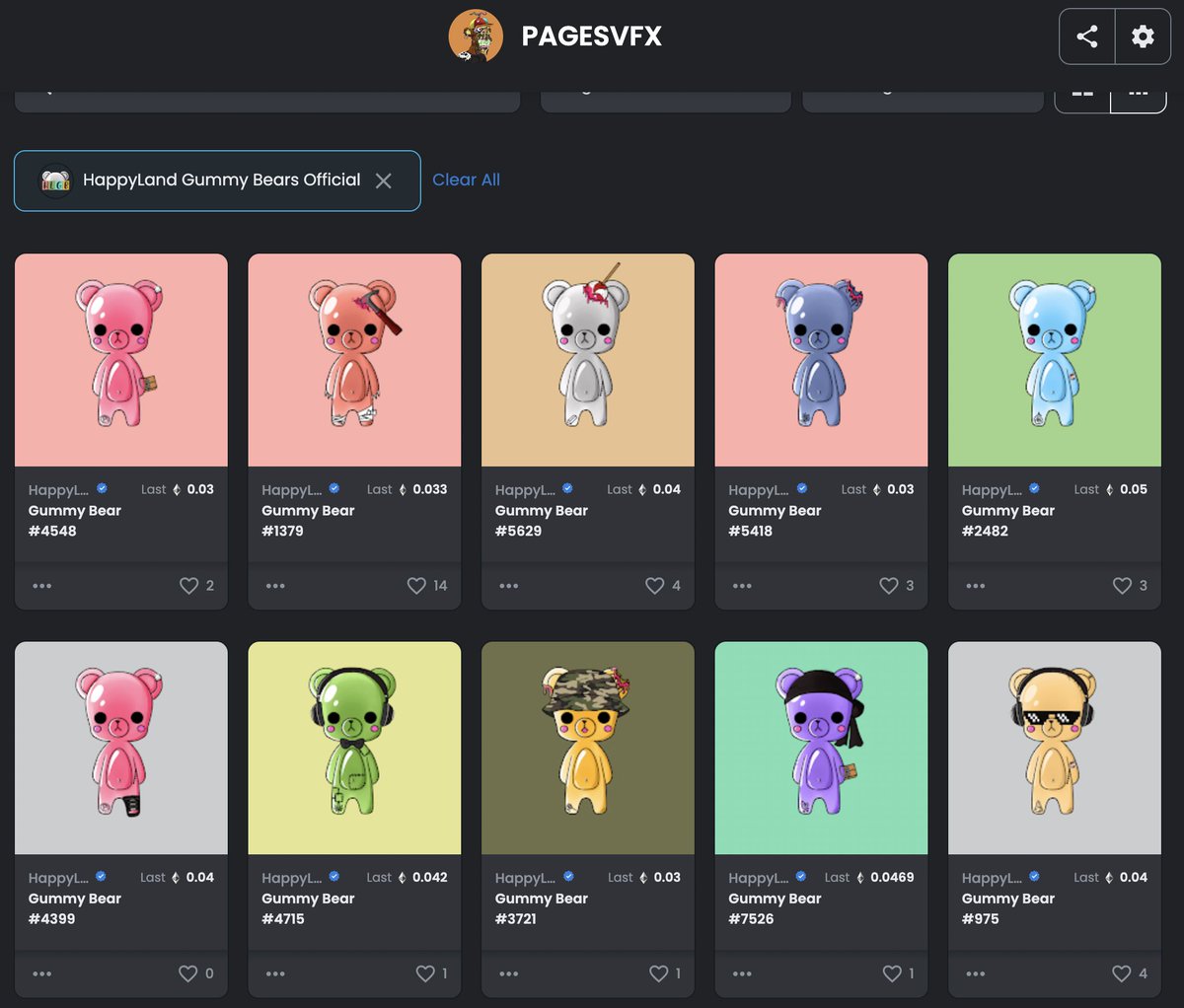Open Gummy Bear #5629 thumbnail
Screen dimensions: 1184x1008
pos(588,360)
